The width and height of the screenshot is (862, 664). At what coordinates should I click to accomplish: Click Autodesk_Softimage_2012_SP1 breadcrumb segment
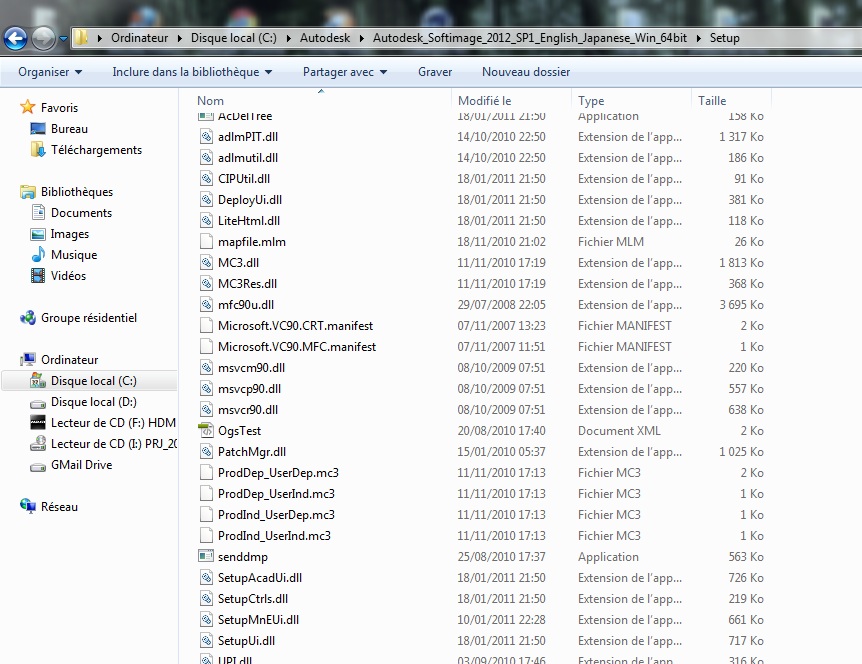pos(530,38)
